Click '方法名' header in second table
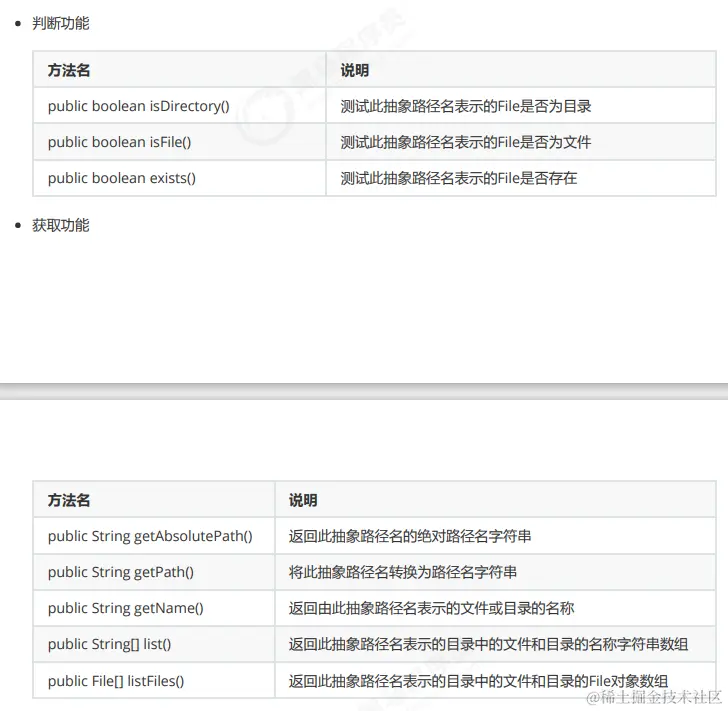728x711 pixels. pyautogui.click(x=69, y=500)
